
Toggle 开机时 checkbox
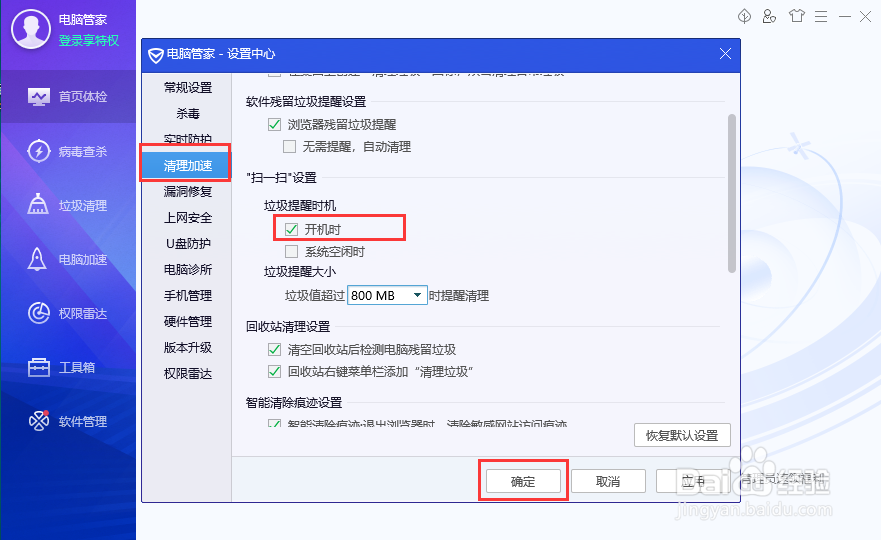click(292, 229)
